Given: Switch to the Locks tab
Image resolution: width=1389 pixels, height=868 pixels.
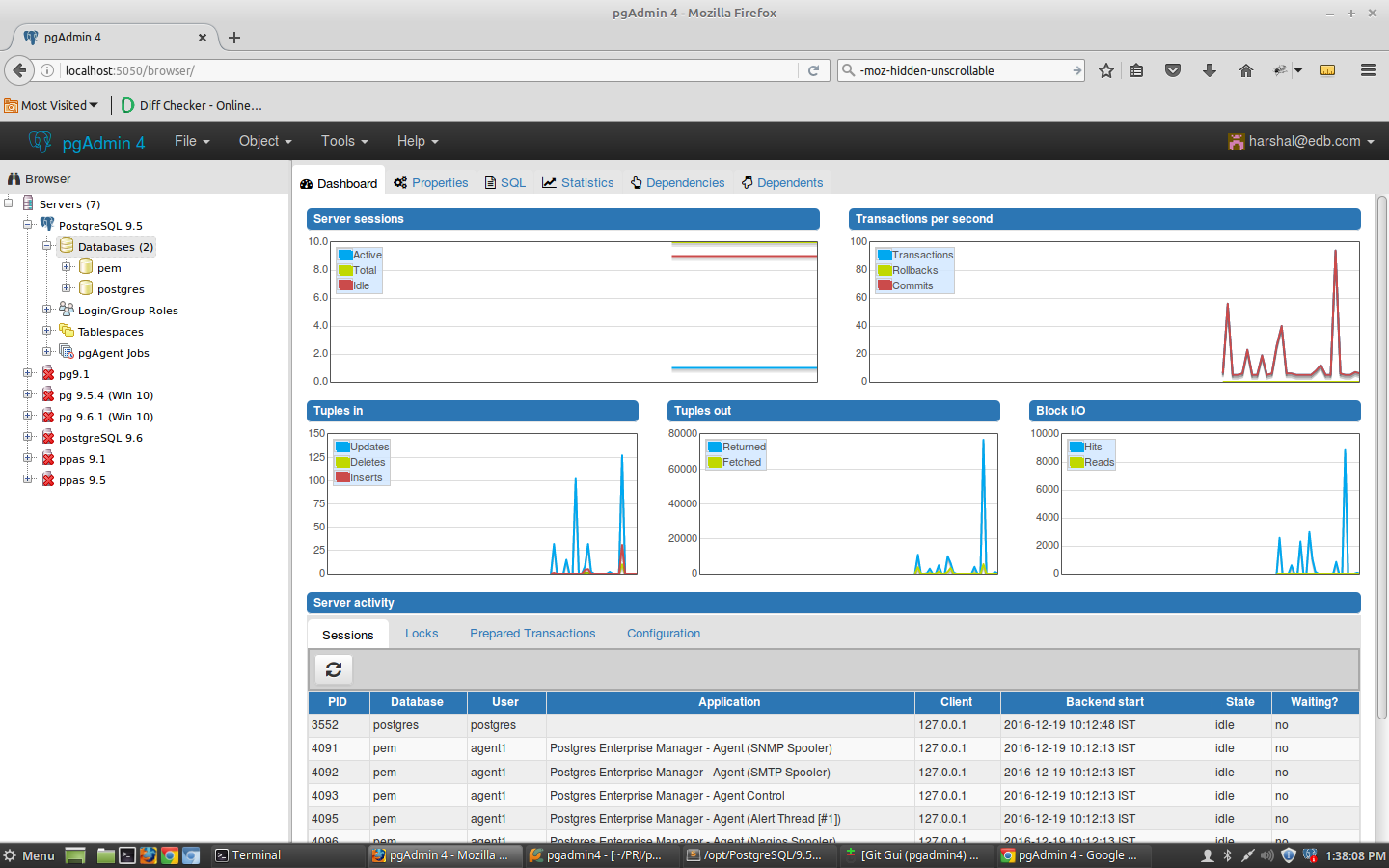Looking at the screenshot, I should click(x=422, y=634).
